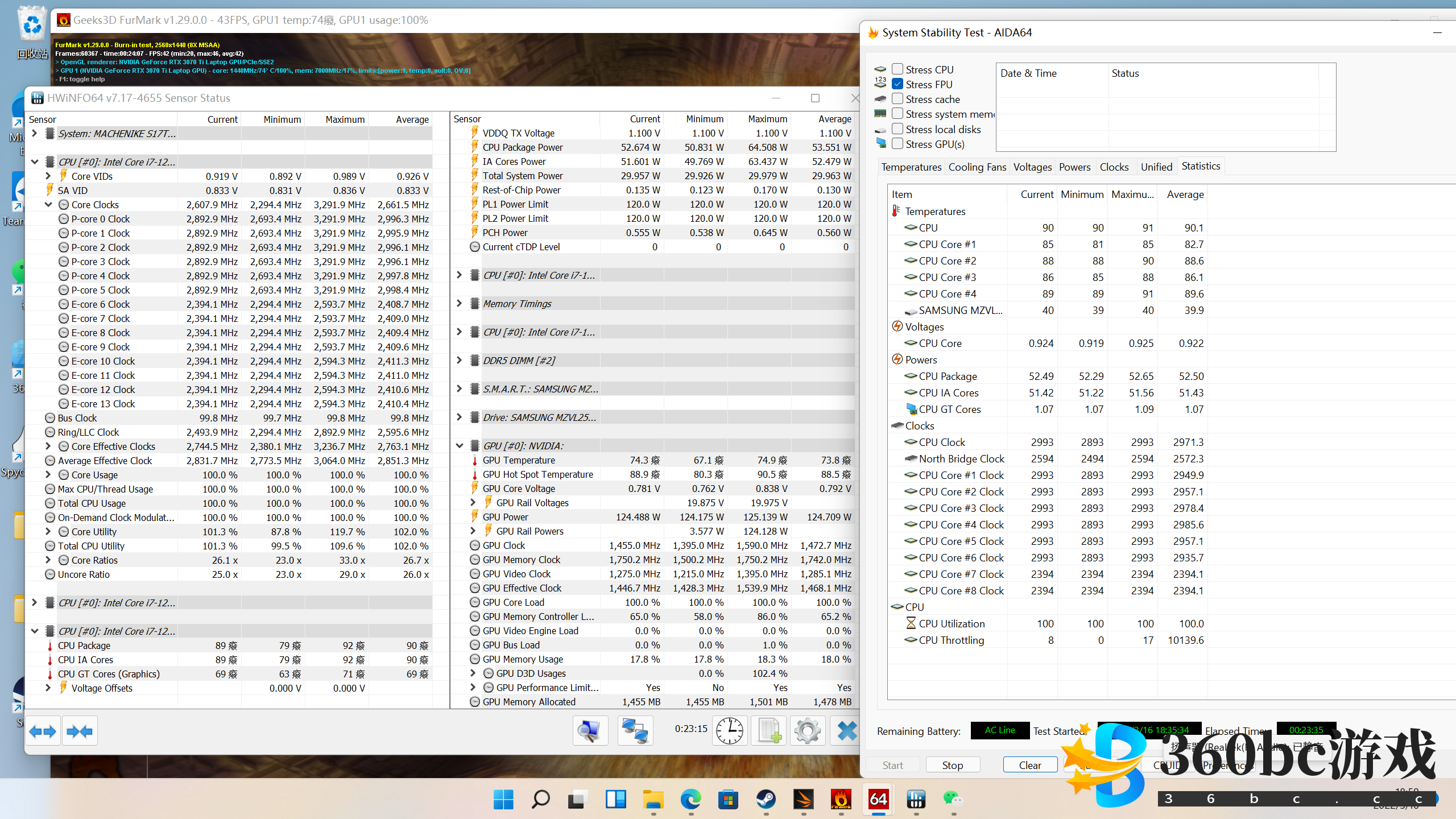Expand the GPU Rail Voltages row
Screen dimensions: 1456x819
pyautogui.click(x=473, y=503)
